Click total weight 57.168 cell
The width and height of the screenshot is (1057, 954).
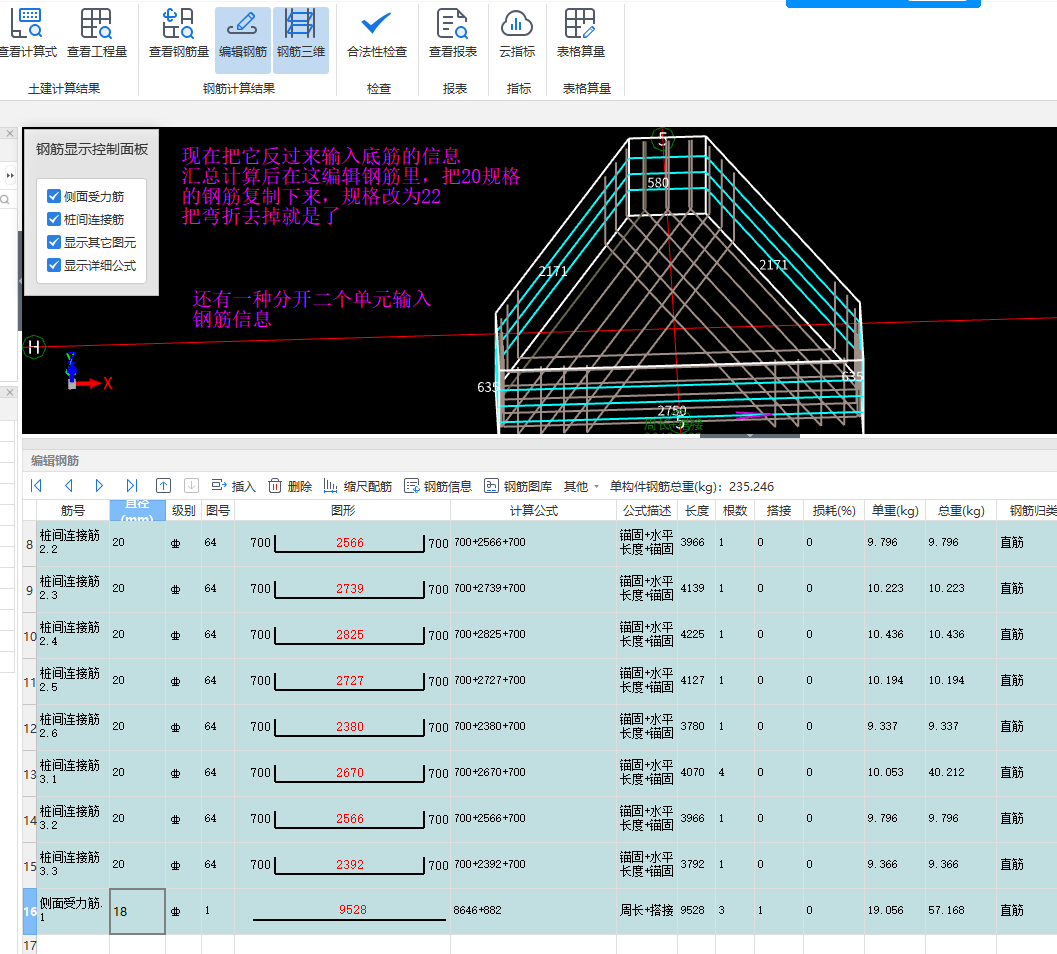[x=946, y=910]
